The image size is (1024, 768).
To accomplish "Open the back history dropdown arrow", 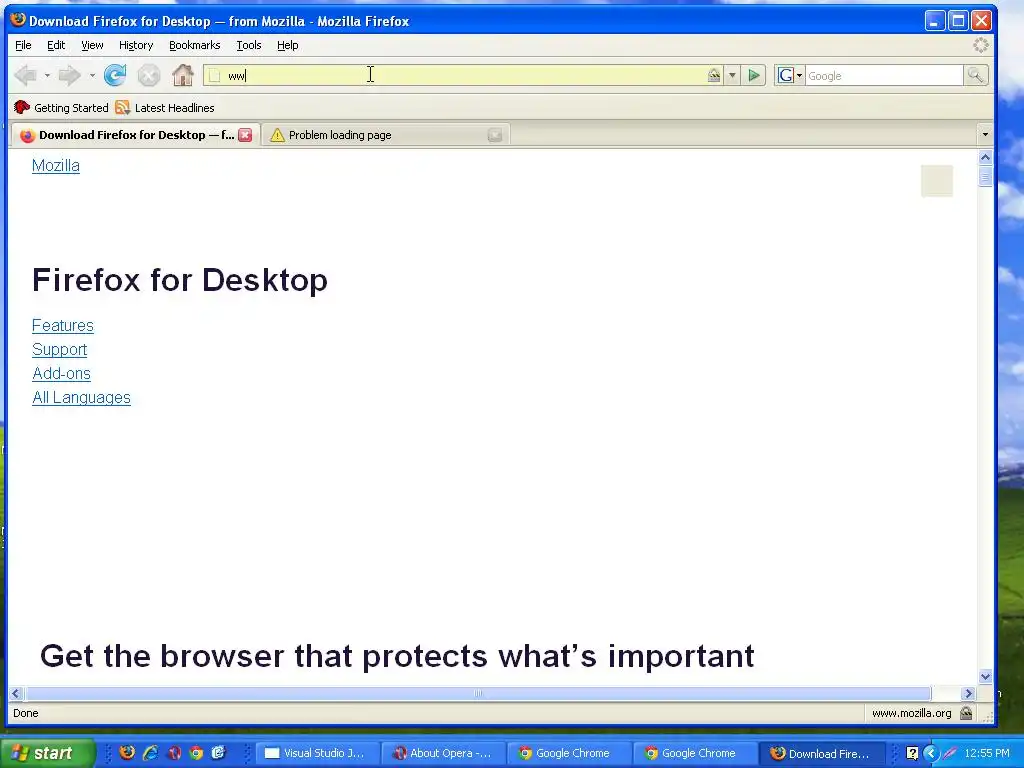I will [47, 76].
